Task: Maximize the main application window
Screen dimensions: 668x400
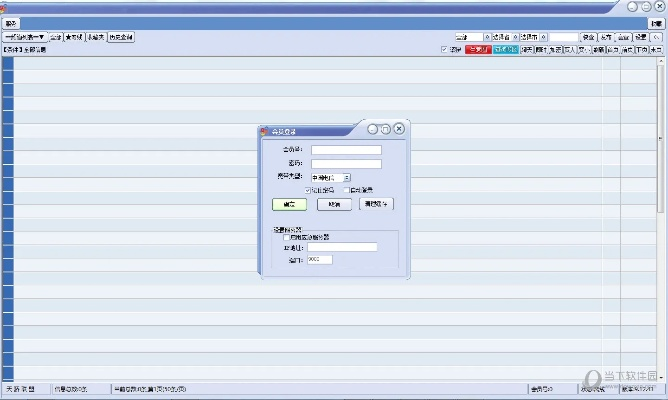Action: tap(645, 6)
